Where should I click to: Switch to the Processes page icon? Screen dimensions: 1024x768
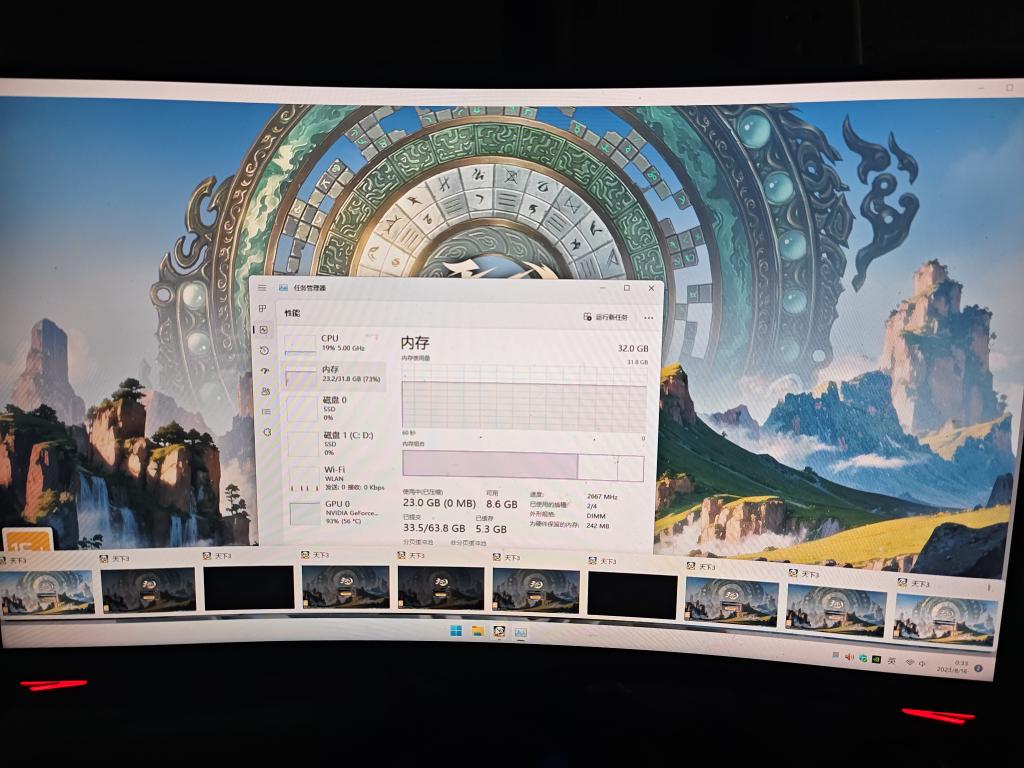tap(263, 308)
